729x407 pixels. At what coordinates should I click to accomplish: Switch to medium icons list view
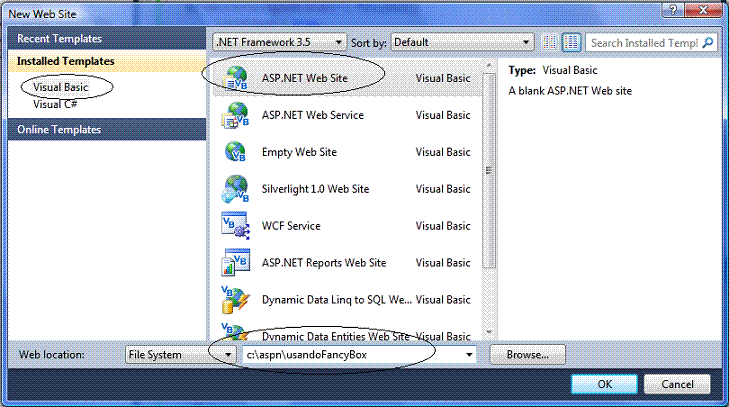tap(571, 42)
